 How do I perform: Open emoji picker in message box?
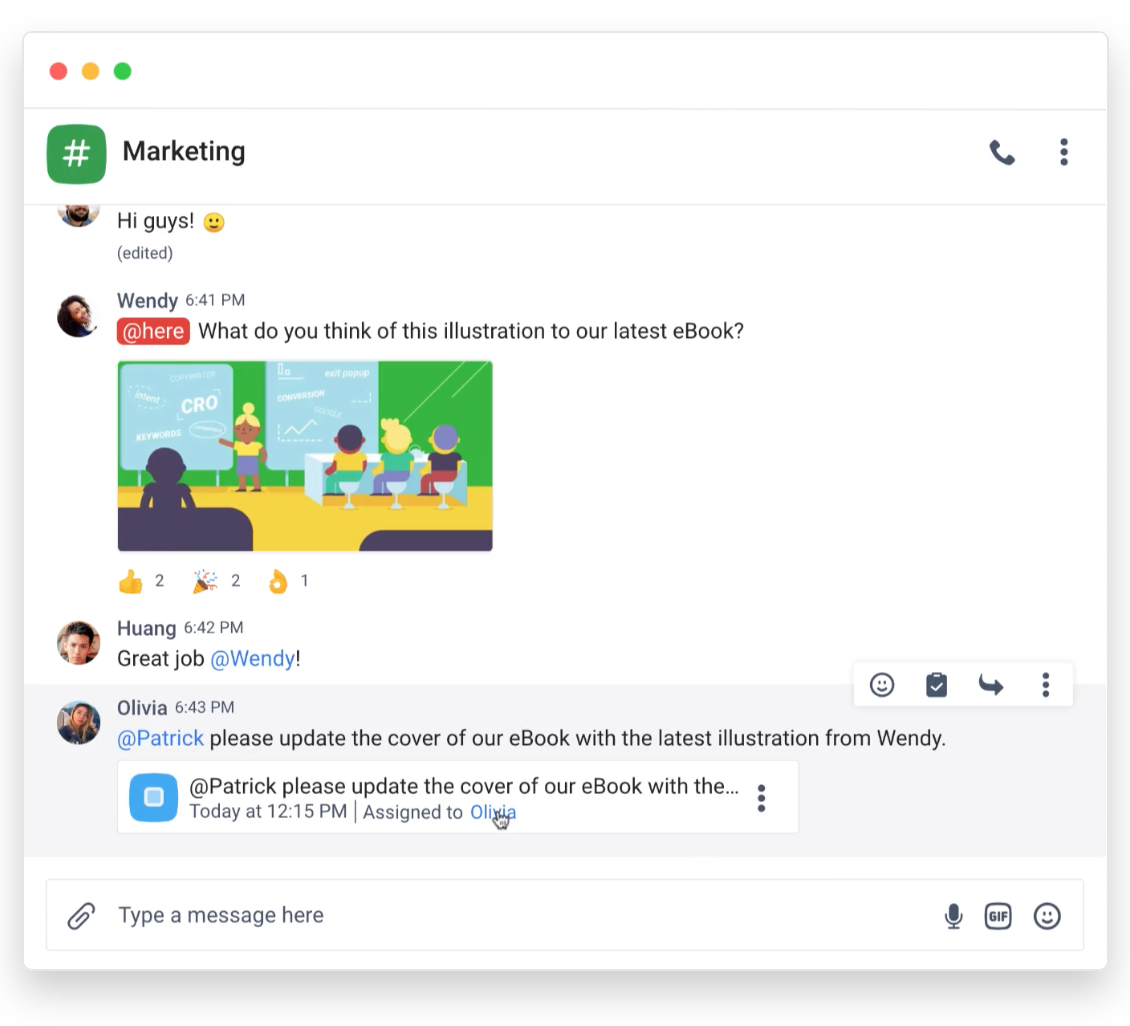pyautogui.click(x=1047, y=916)
